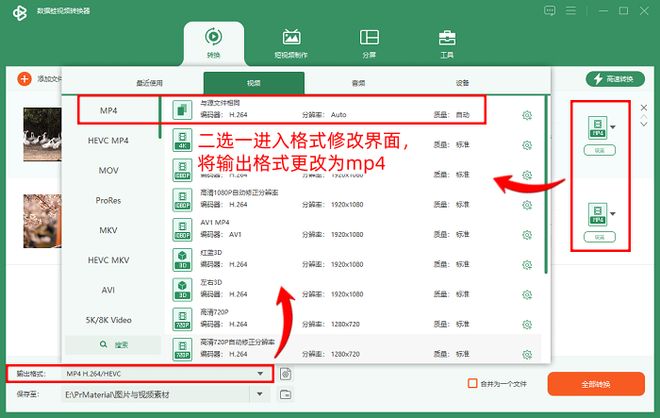The height and width of the screenshot is (418, 660).
Task: Open the 短视频制作 short video maker
Action: coord(290,42)
